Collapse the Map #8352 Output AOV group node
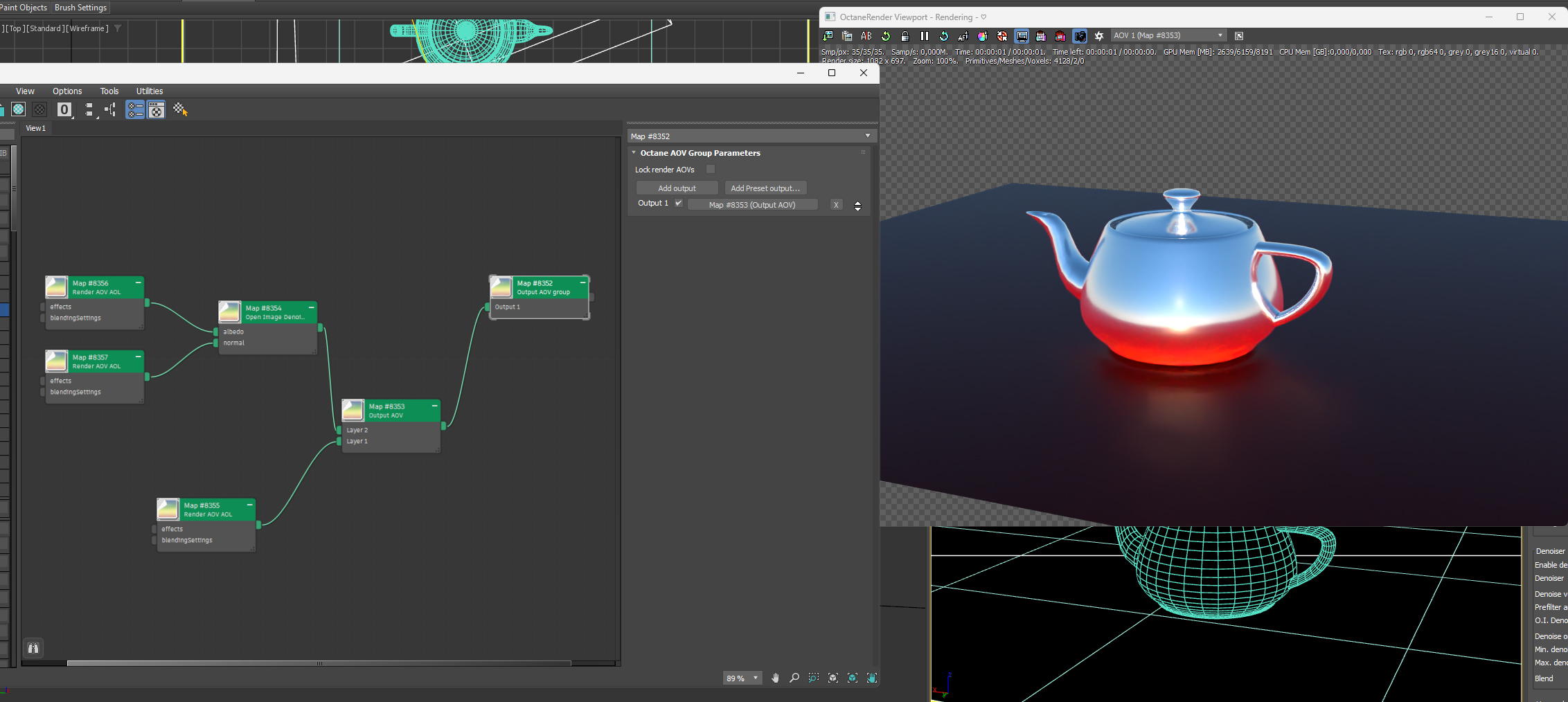Image resolution: width=1568 pixels, height=702 pixels. tap(582, 282)
